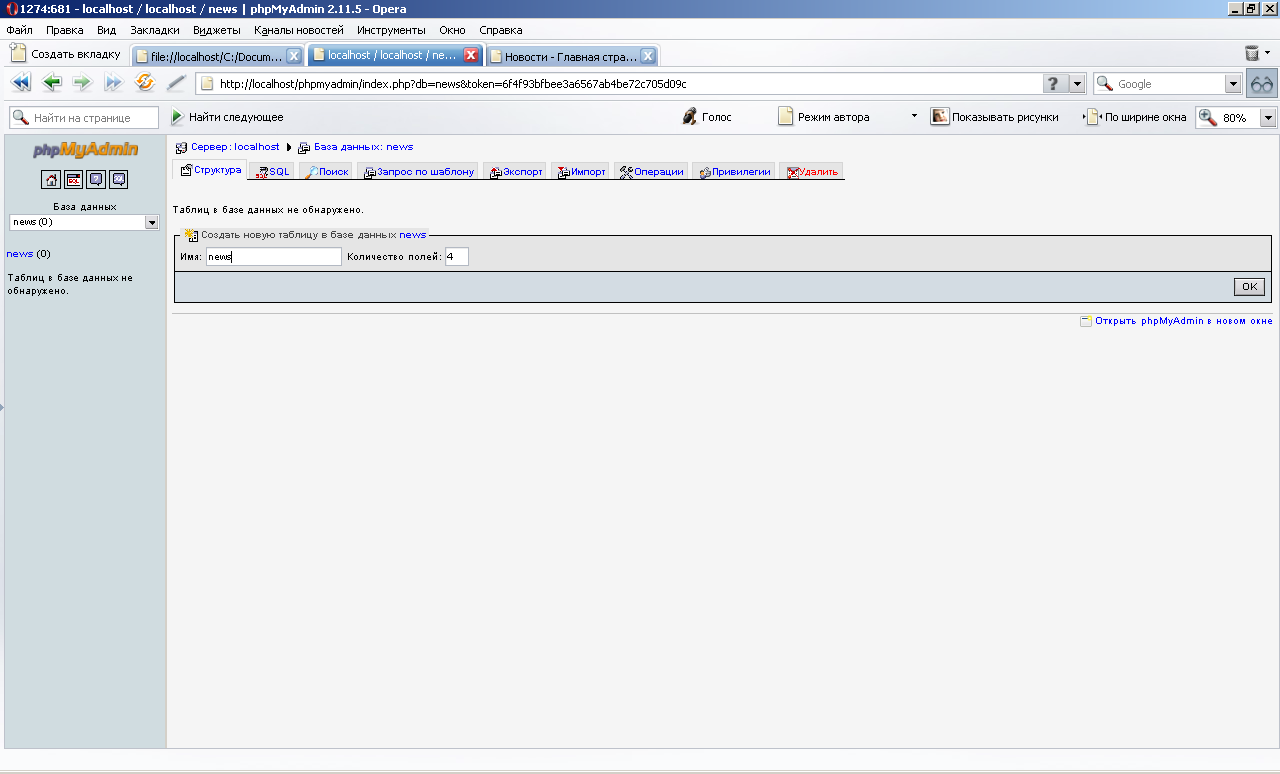Click the URL address field

(619, 84)
